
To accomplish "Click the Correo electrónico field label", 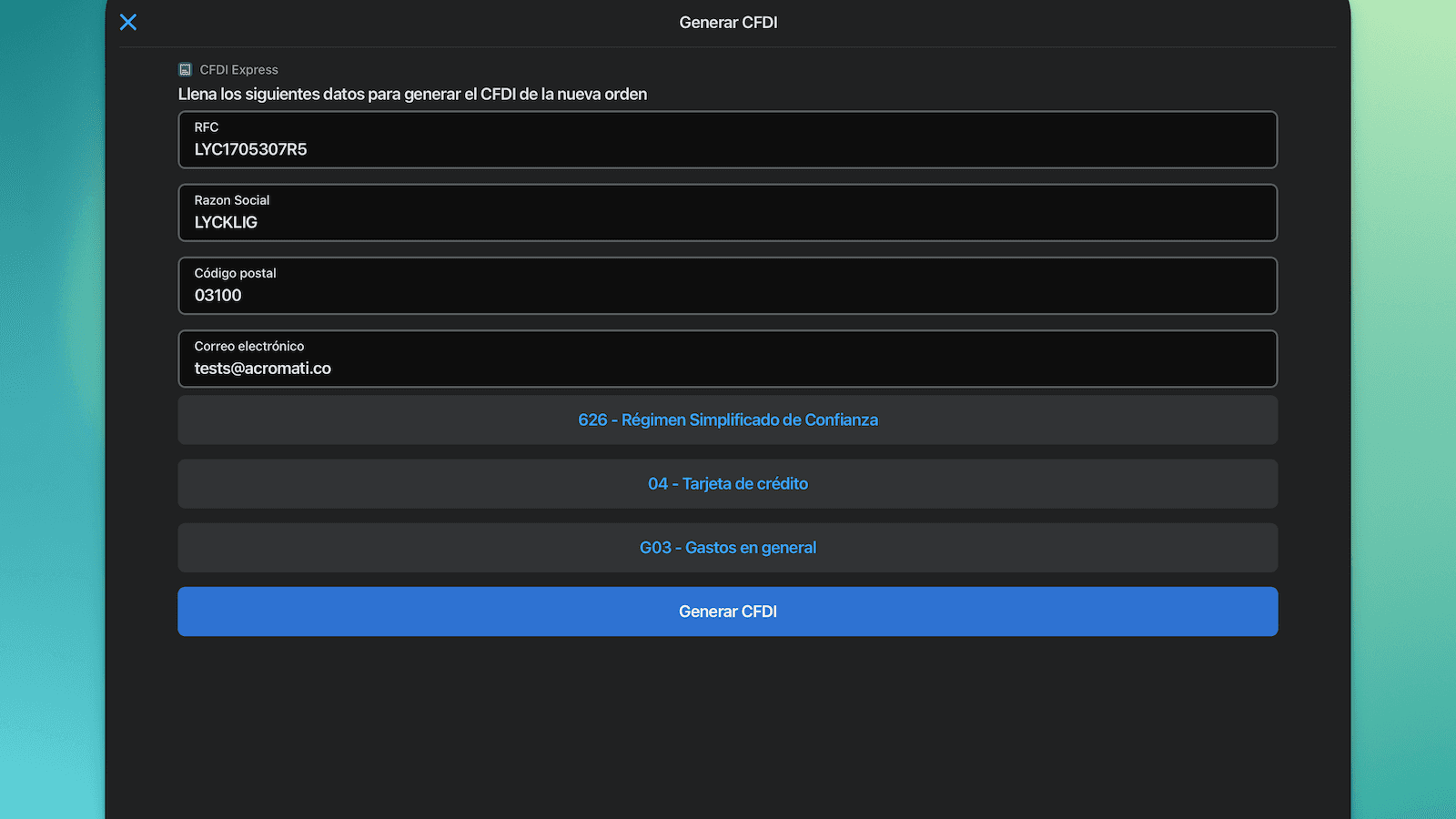I will pyautogui.click(x=249, y=346).
